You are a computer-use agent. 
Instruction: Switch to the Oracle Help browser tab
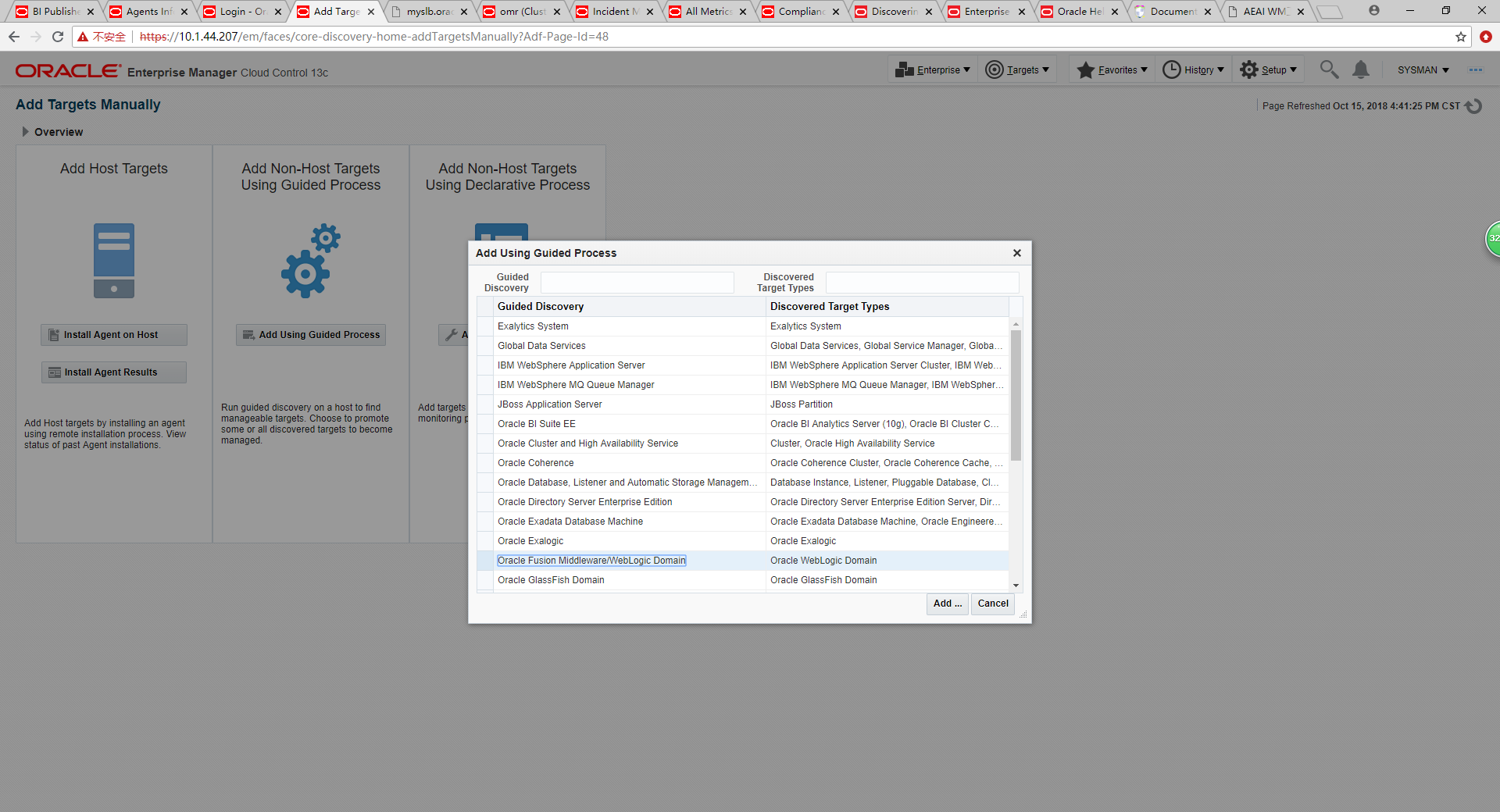pos(1080,12)
